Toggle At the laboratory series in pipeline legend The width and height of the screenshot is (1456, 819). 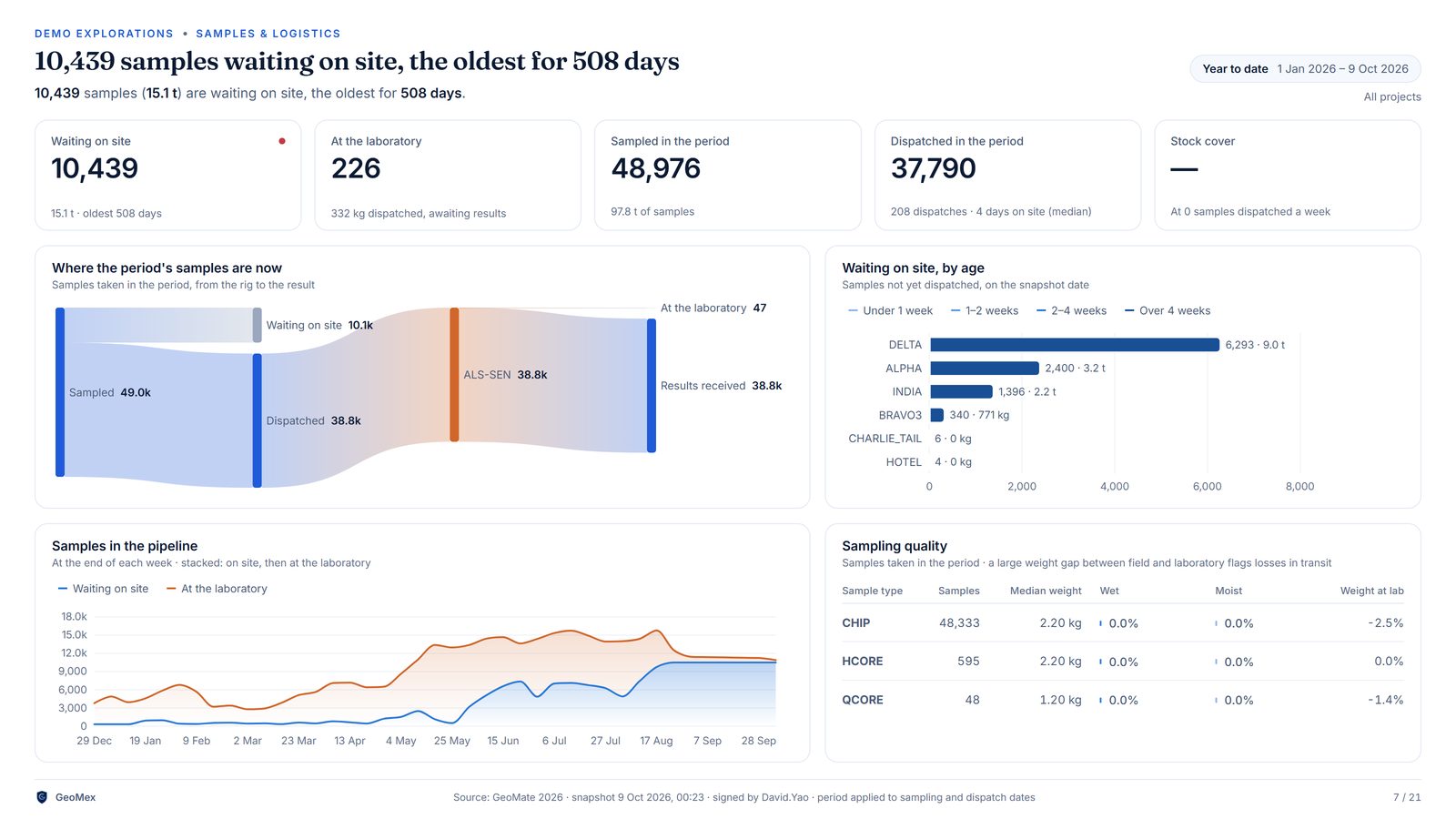(217, 589)
